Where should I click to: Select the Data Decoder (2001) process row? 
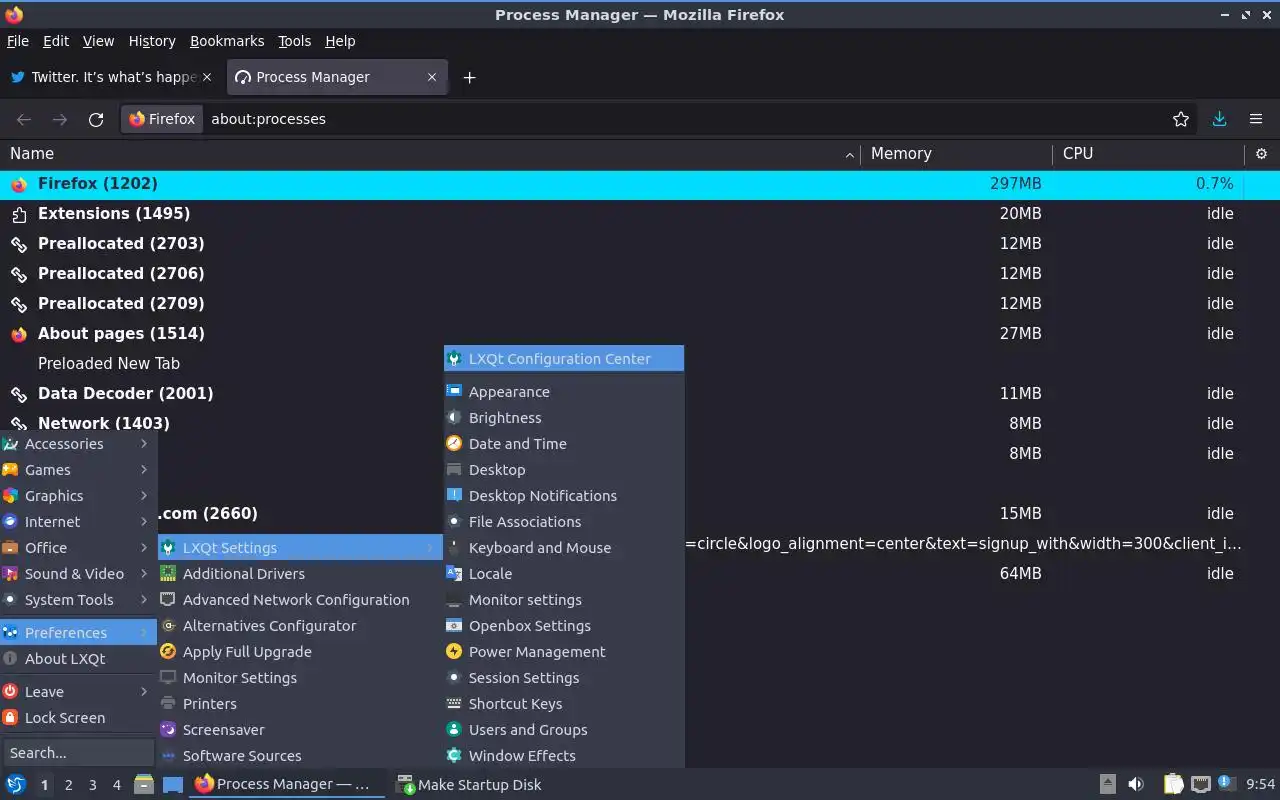point(640,394)
